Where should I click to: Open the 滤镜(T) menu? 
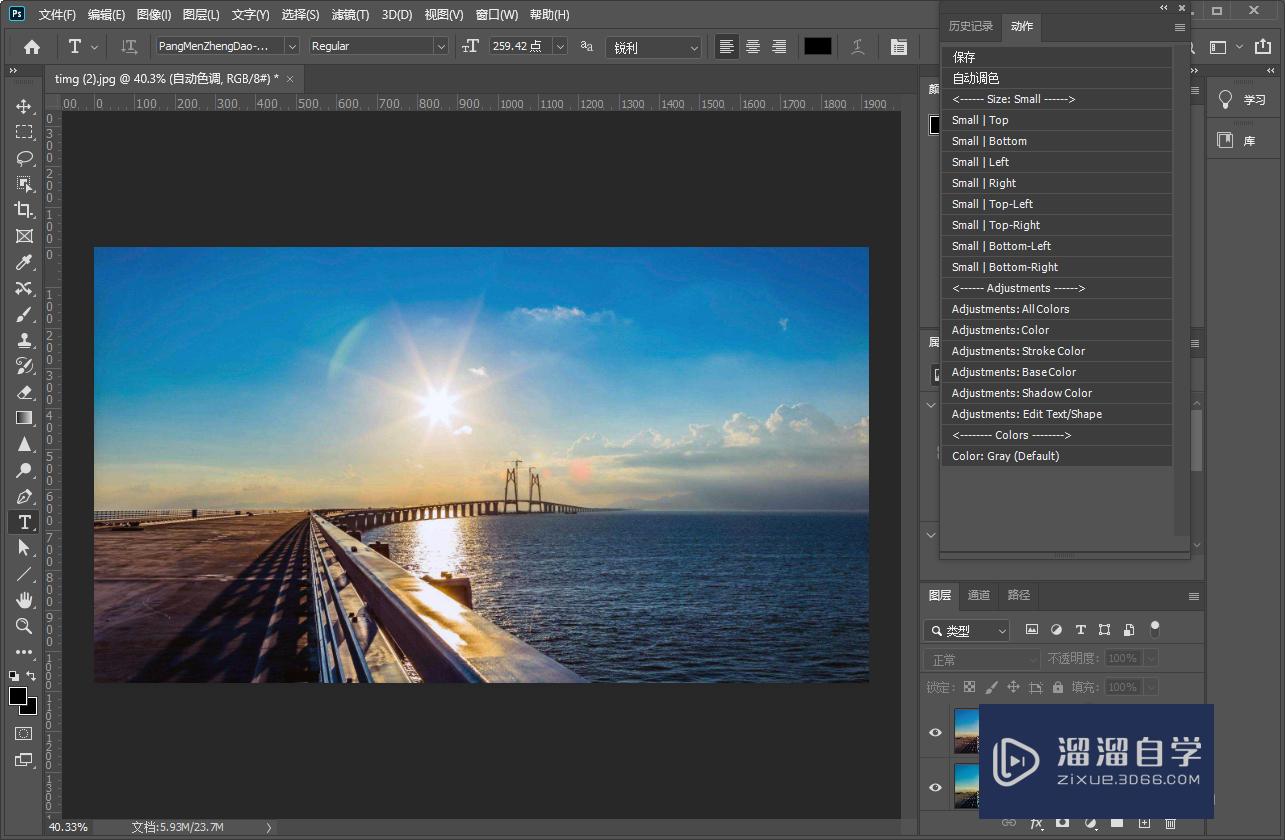pyautogui.click(x=350, y=15)
